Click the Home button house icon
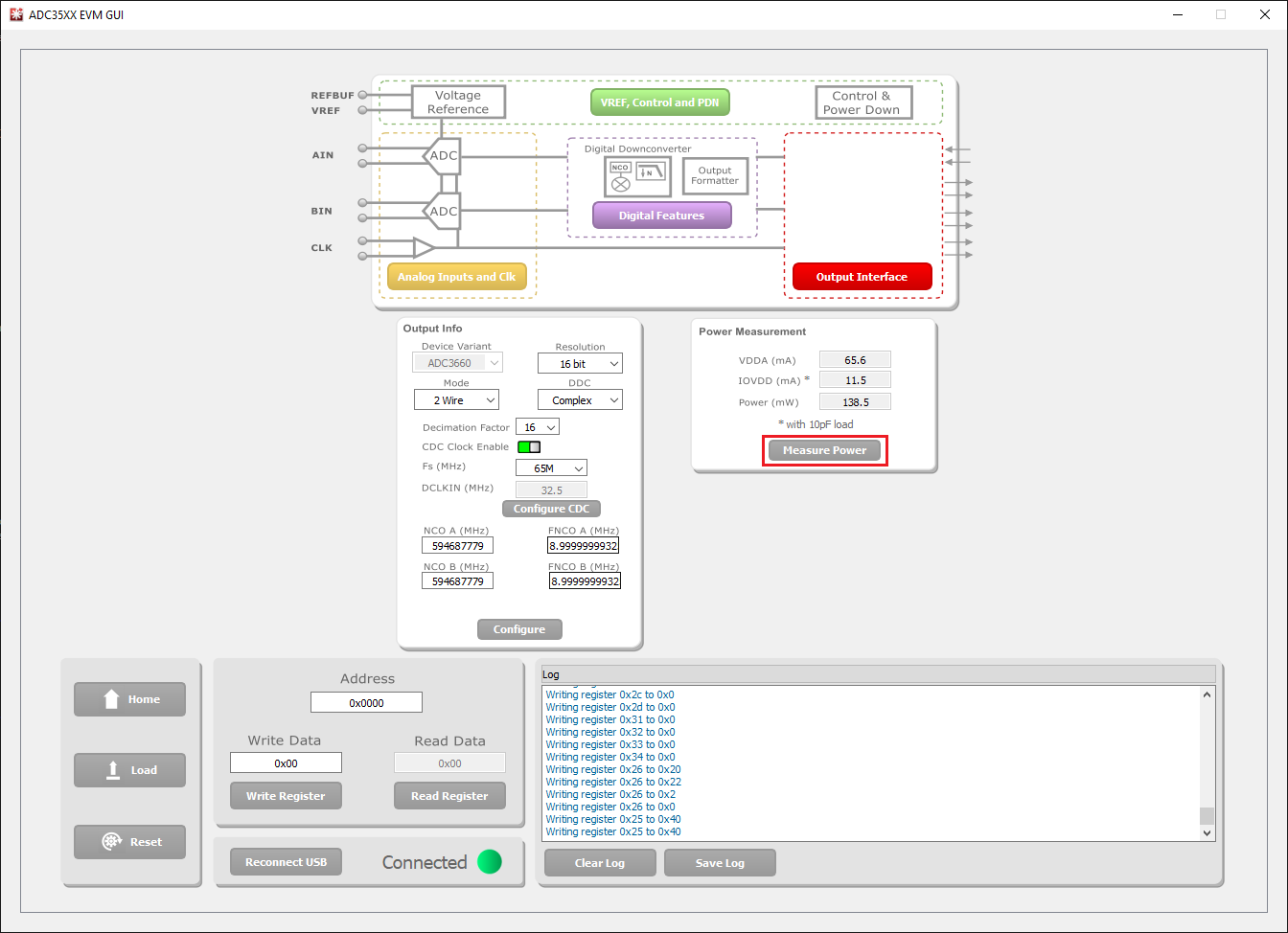 pos(112,699)
